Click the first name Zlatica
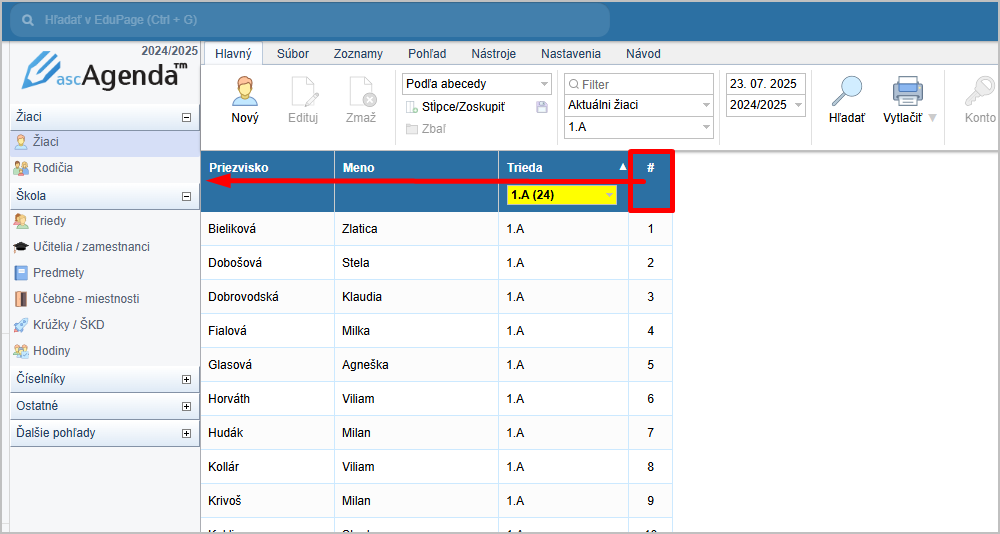The image size is (1000, 534). tap(360, 228)
